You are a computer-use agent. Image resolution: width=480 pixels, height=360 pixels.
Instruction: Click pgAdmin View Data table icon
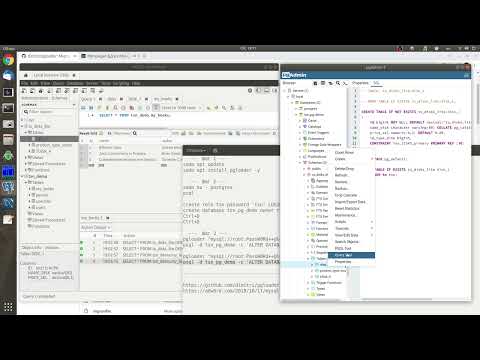click(323, 83)
